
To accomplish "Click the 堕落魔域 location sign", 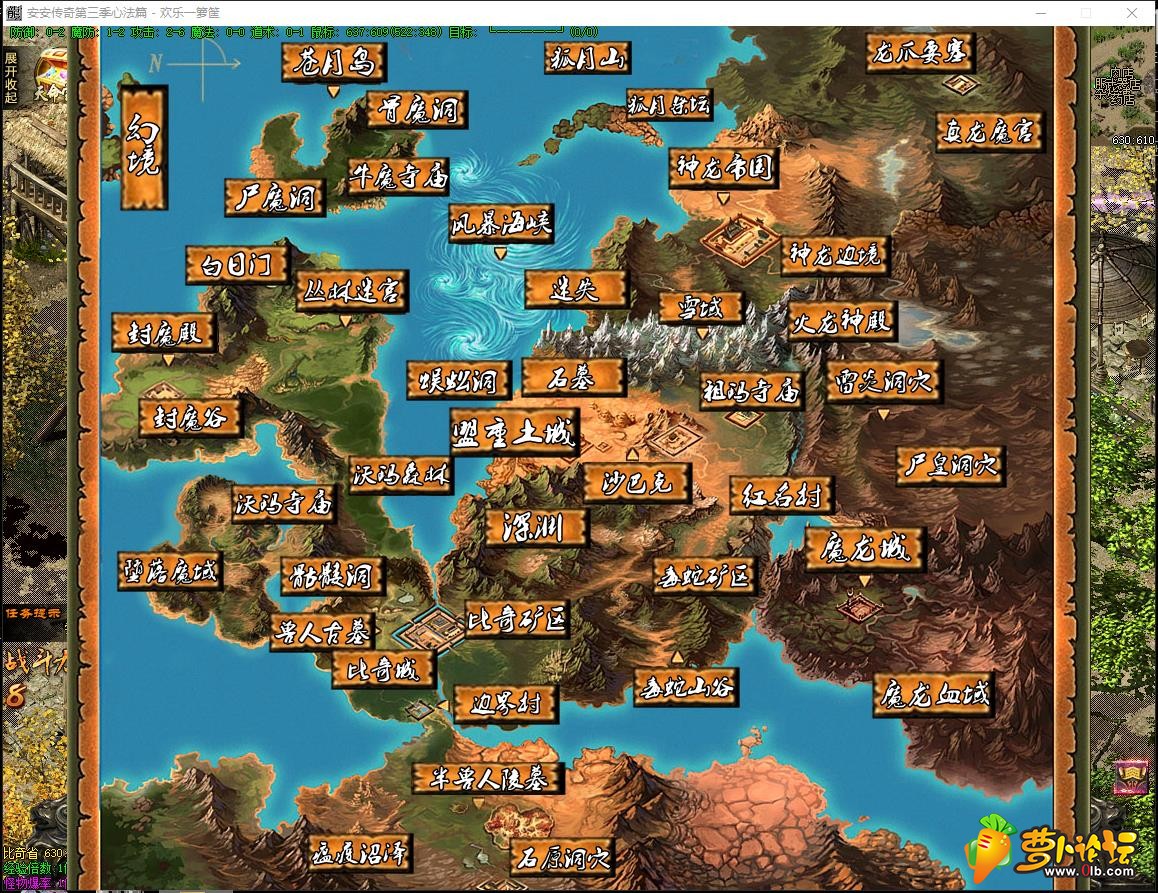I will [x=170, y=571].
